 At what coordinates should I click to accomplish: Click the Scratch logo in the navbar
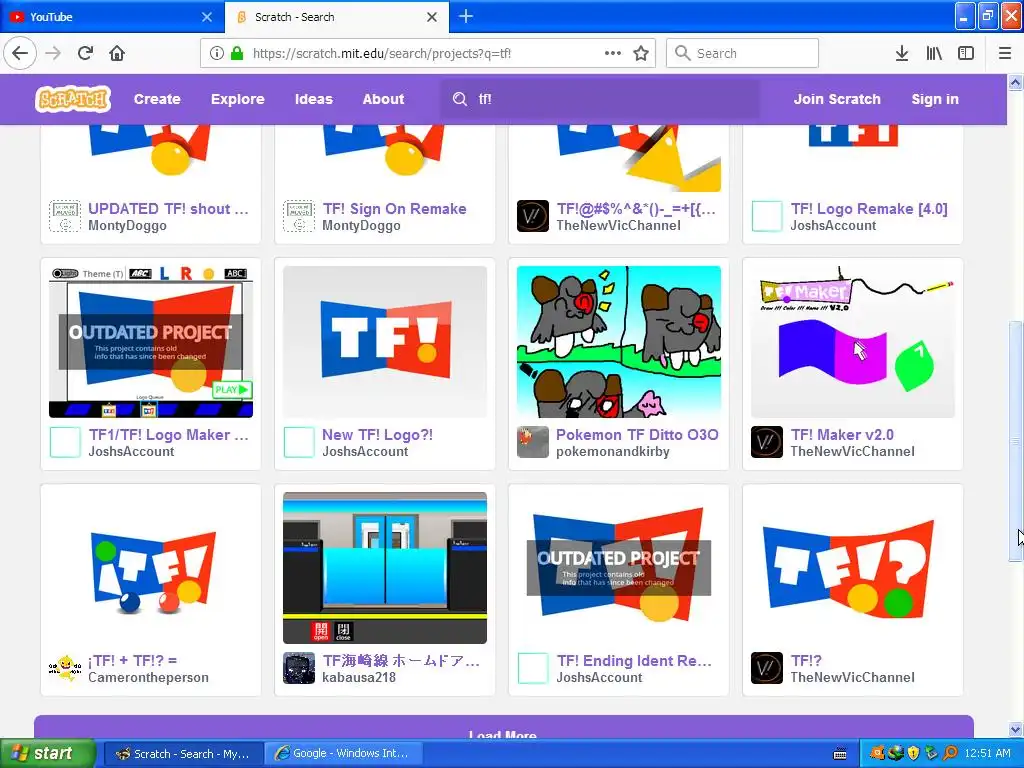[x=72, y=99]
